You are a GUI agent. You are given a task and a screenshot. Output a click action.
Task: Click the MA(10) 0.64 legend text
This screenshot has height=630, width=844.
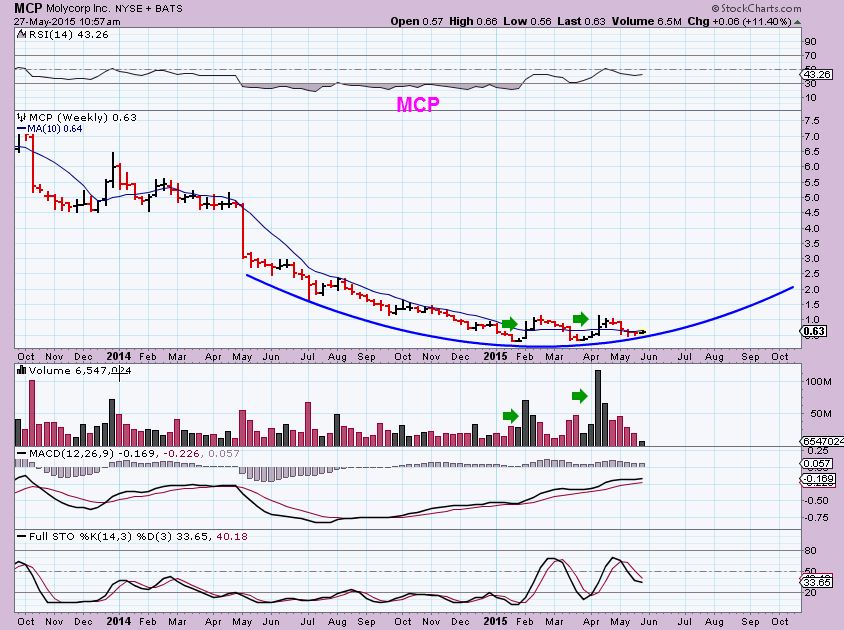click(x=55, y=129)
